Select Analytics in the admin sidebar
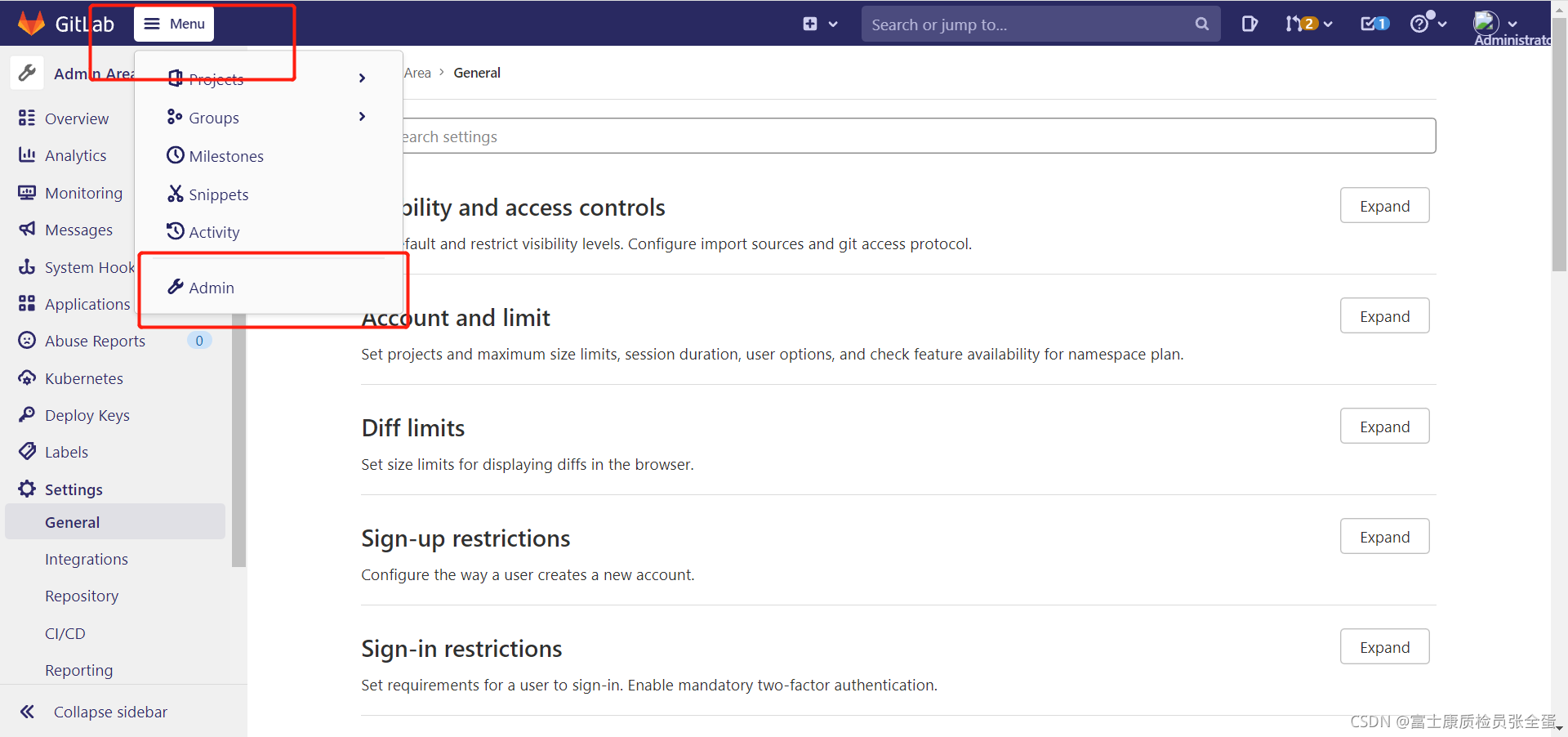 click(76, 154)
